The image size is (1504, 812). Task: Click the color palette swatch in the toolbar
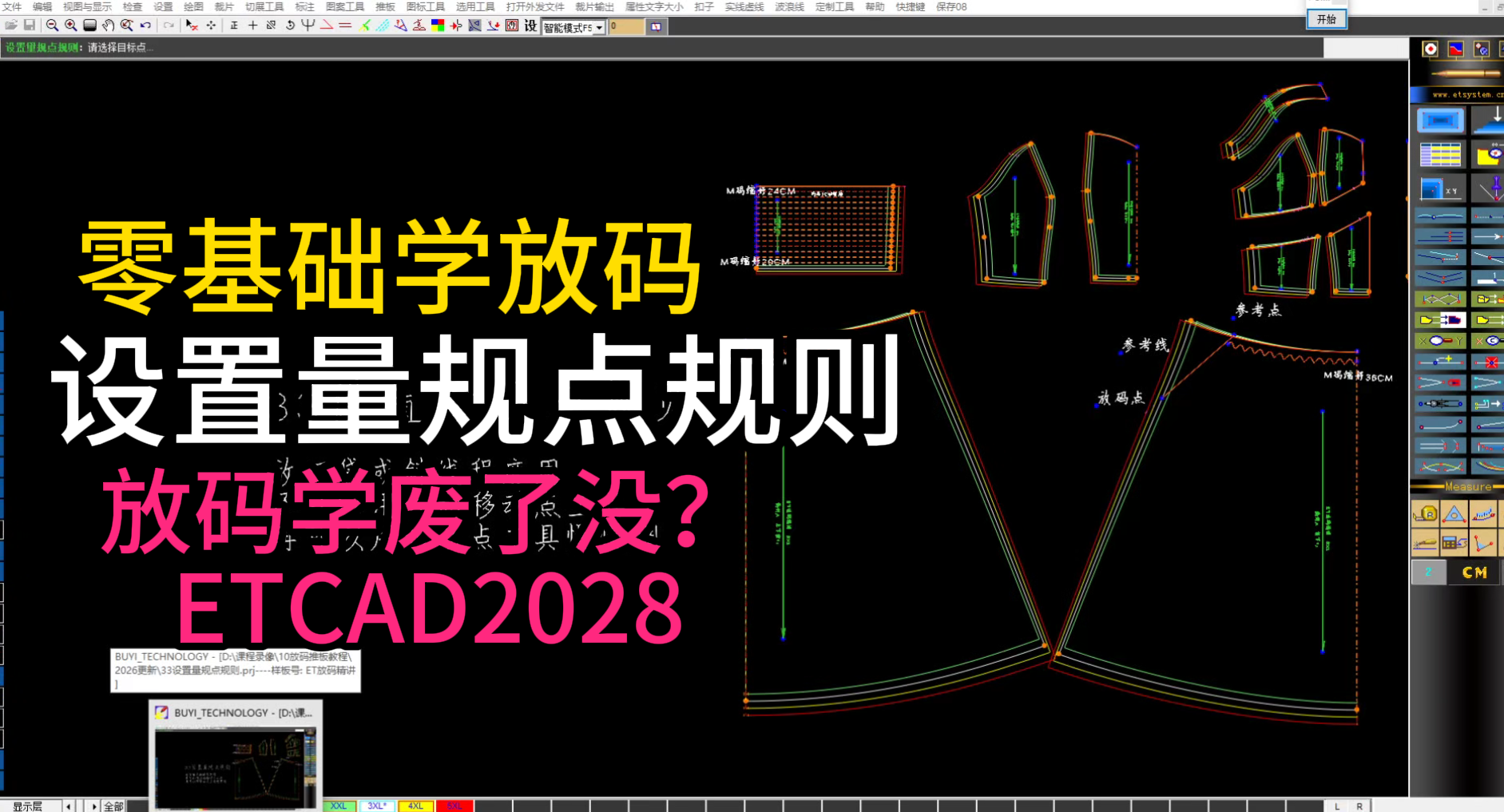(436, 26)
